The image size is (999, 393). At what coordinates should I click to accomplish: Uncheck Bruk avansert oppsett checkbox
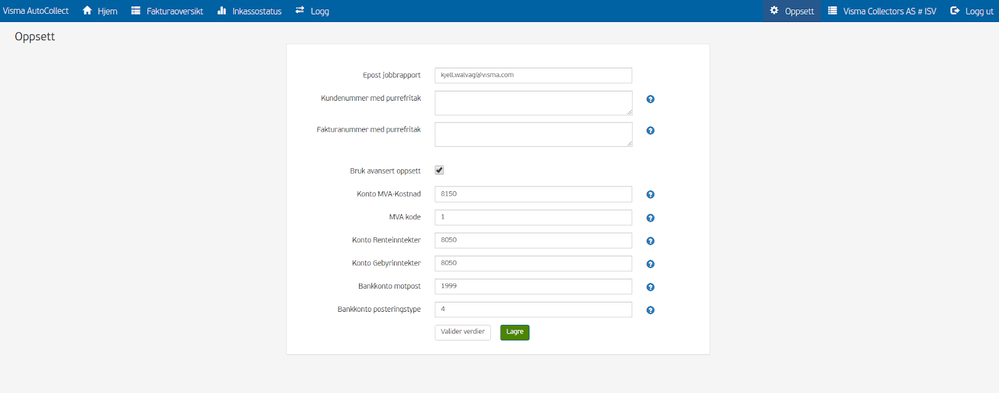coord(439,170)
